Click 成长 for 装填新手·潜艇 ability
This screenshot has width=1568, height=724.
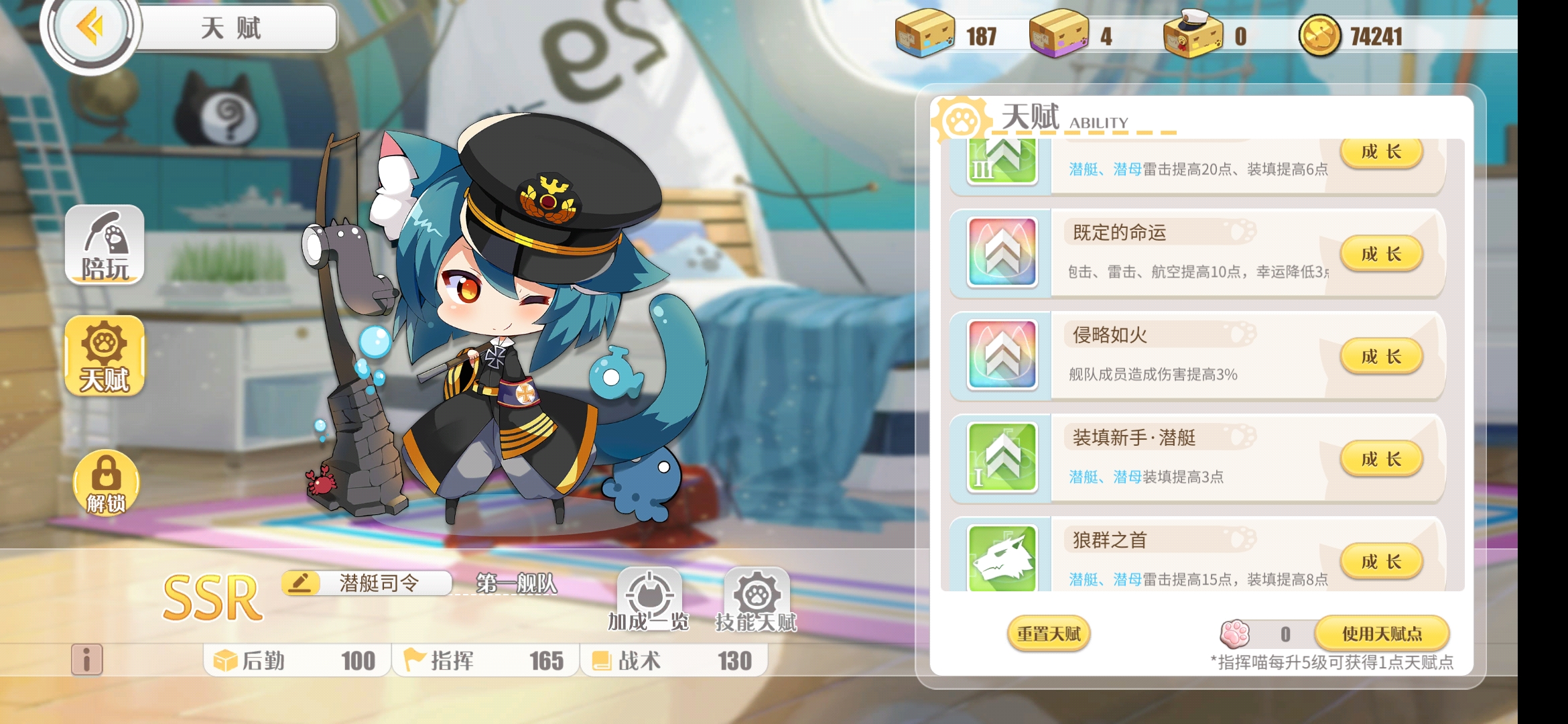pos(1381,459)
